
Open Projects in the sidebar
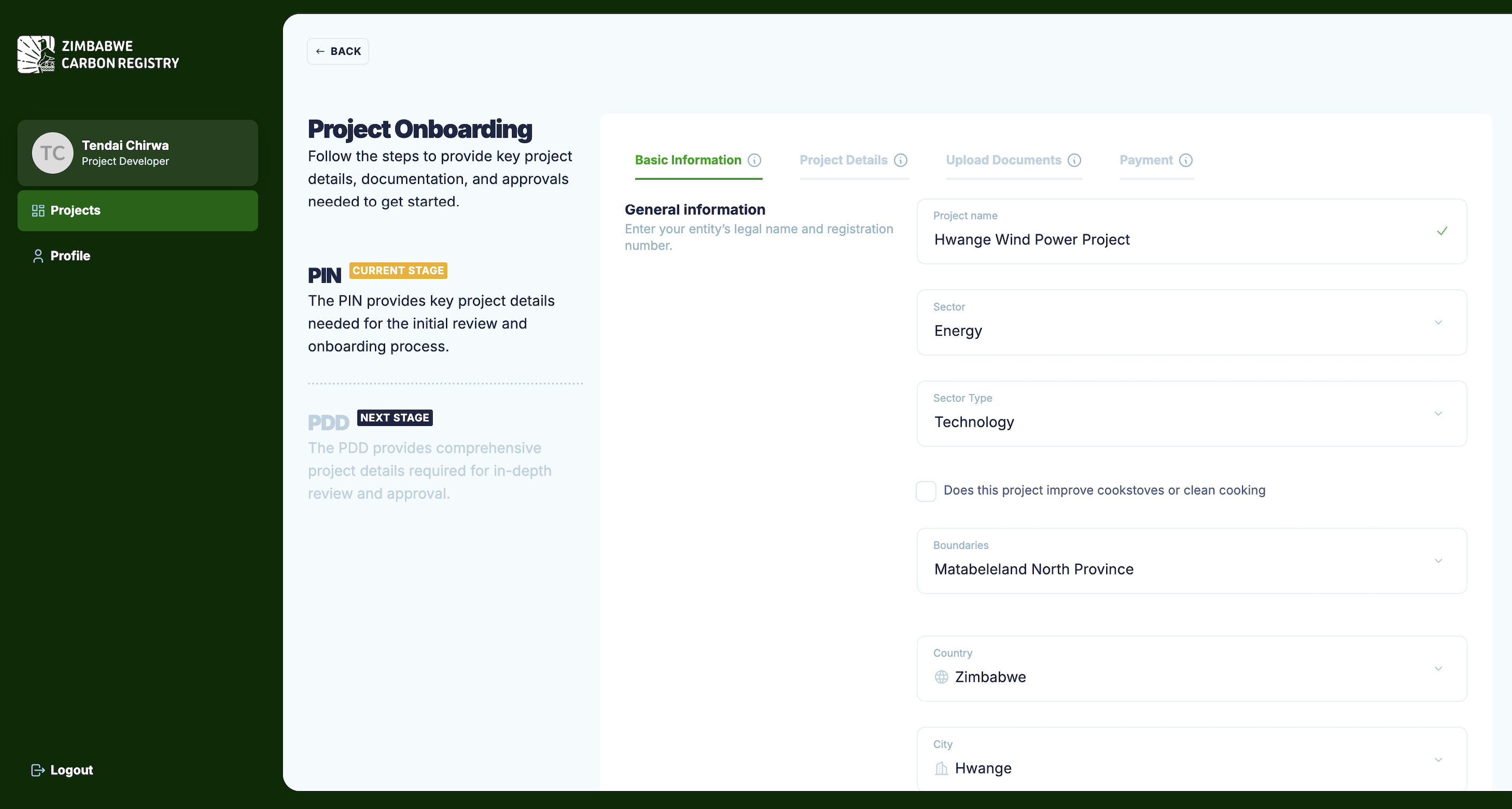point(138,210)
